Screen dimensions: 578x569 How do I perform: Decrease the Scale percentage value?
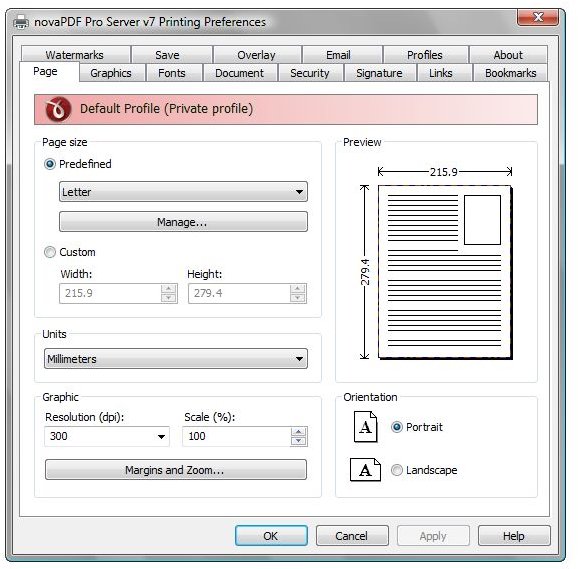[299, 441]
